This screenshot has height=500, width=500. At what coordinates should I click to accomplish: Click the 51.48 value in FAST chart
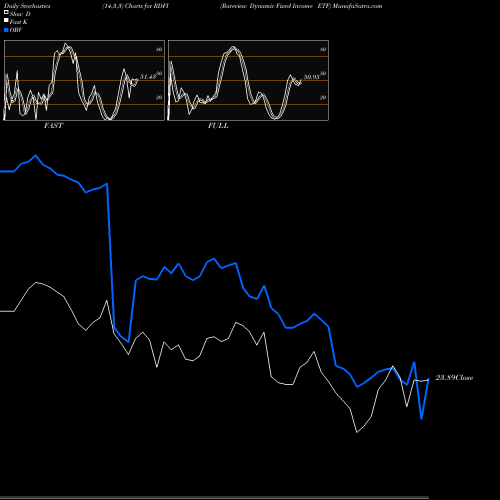click(148, 77)
